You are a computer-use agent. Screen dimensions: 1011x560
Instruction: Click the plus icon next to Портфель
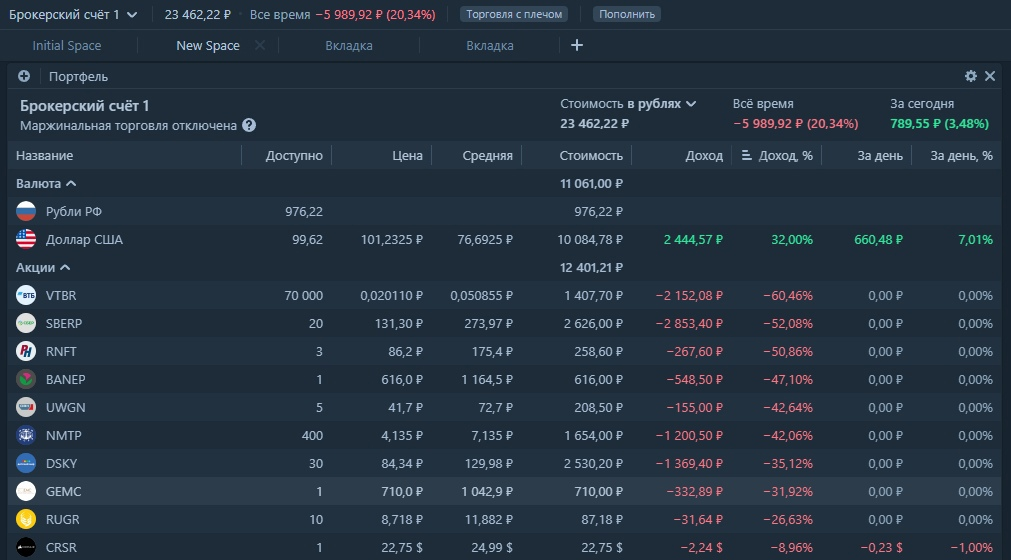coord(24,76)
